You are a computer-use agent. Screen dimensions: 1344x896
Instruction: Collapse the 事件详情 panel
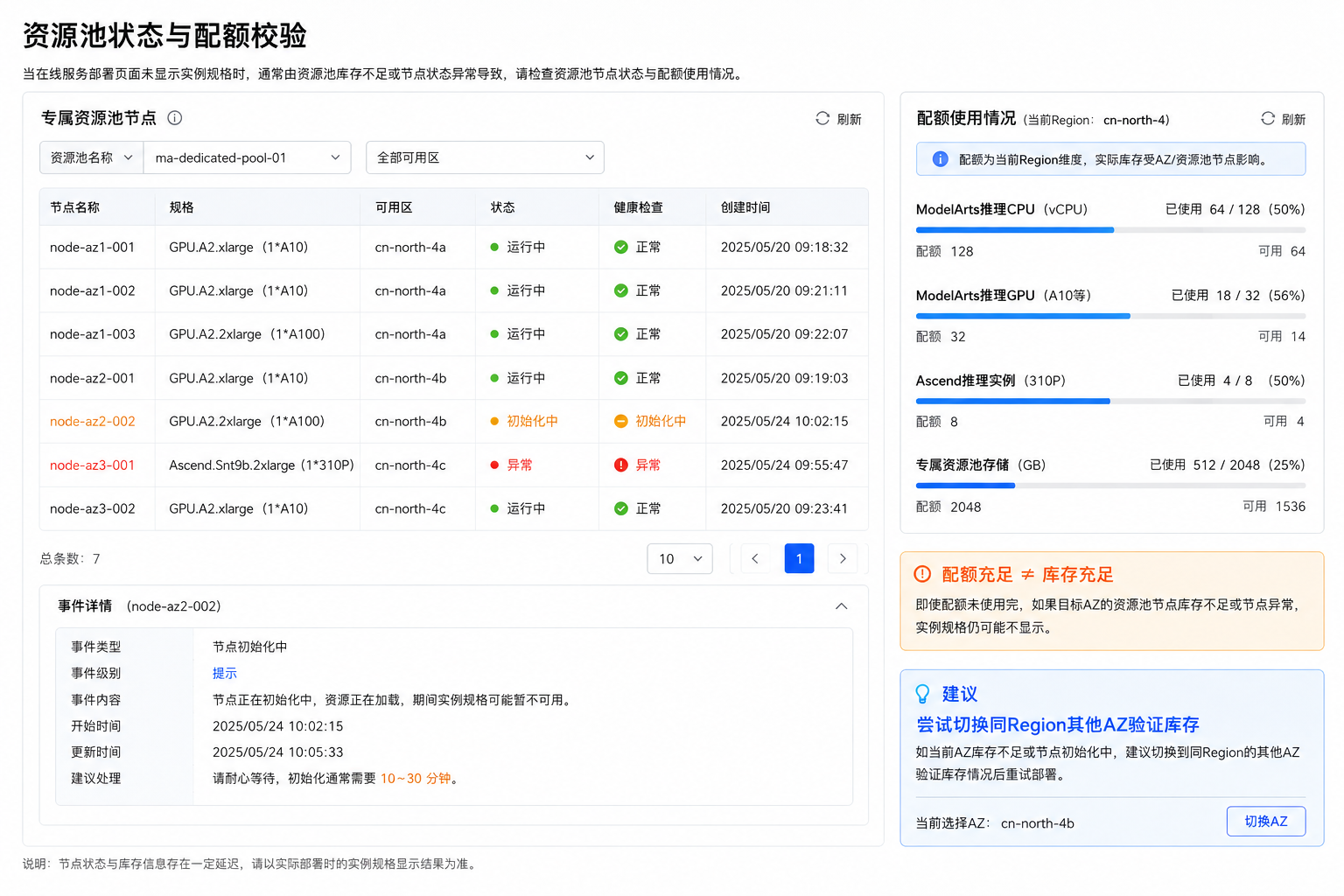841,606
